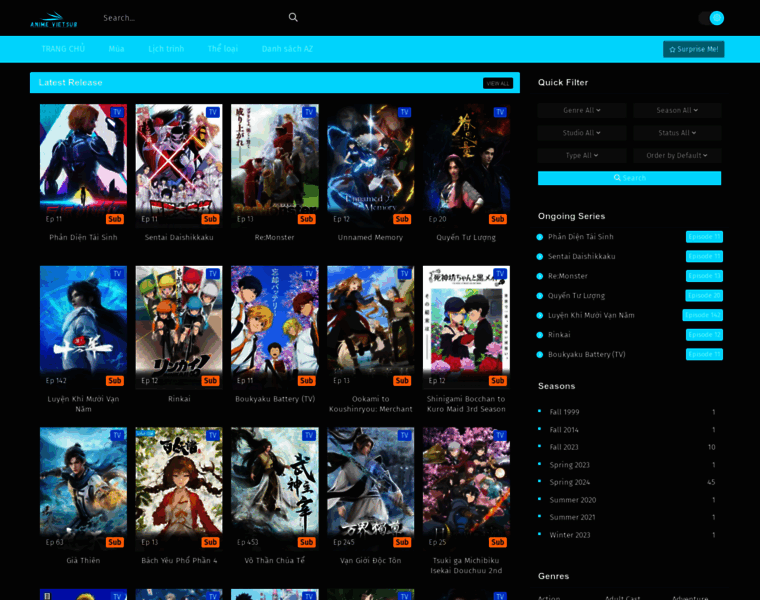Open Vạn Giới Độc Tôn poster
The image size is (760, 600).
click(370, 488)
